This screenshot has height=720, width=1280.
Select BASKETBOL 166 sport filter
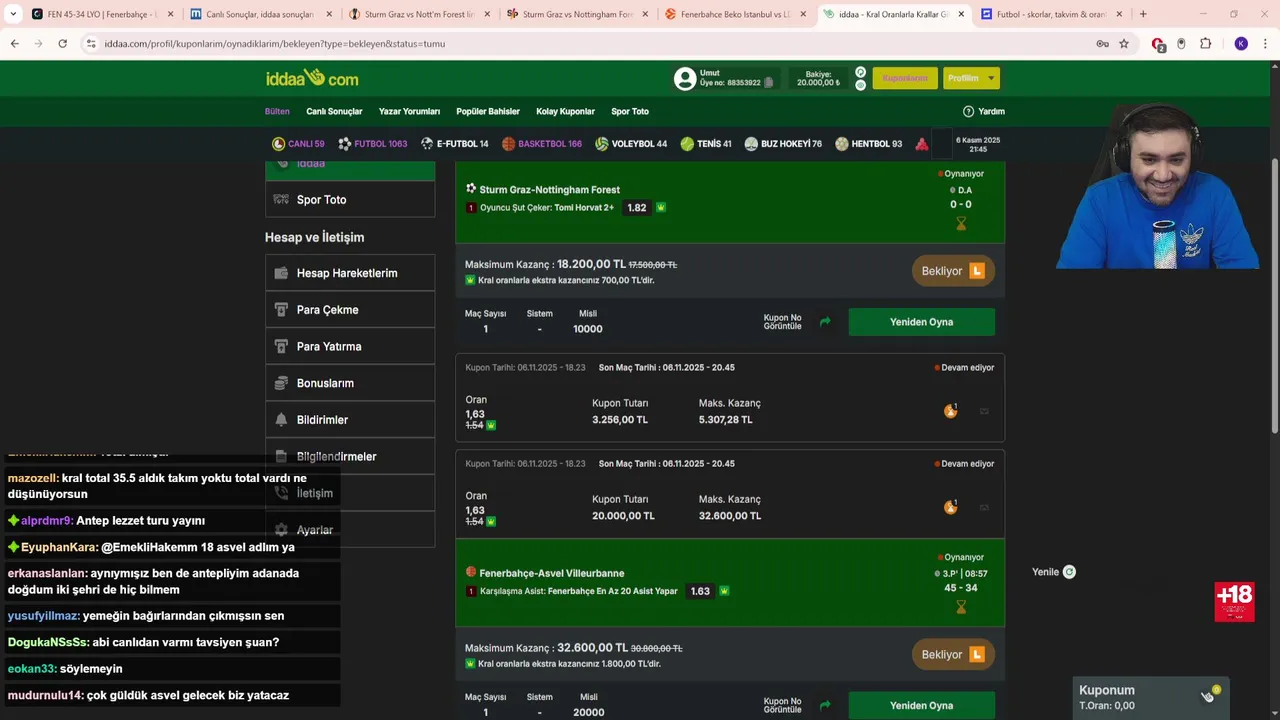click(541, 144)
